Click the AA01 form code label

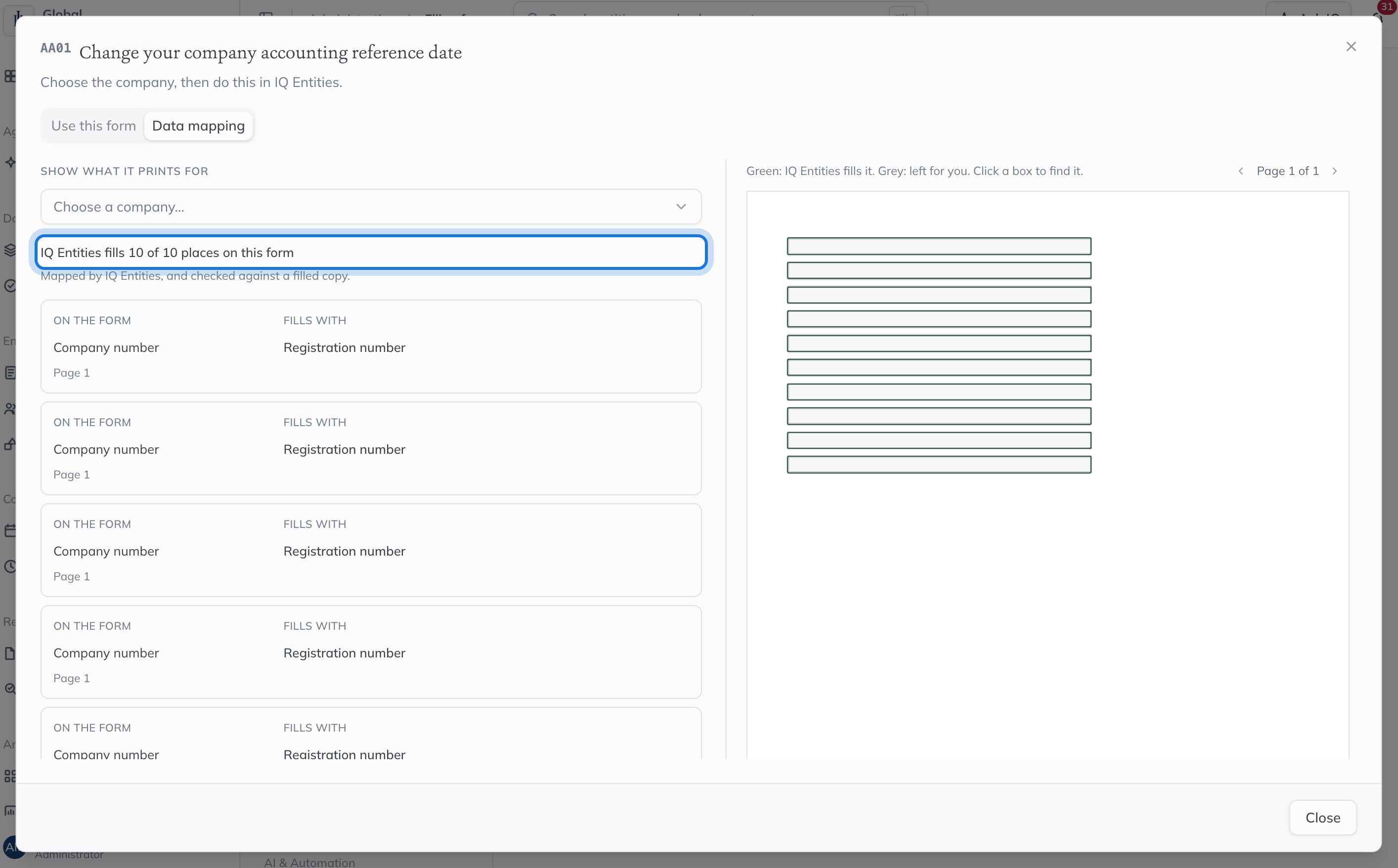point(56,48)
